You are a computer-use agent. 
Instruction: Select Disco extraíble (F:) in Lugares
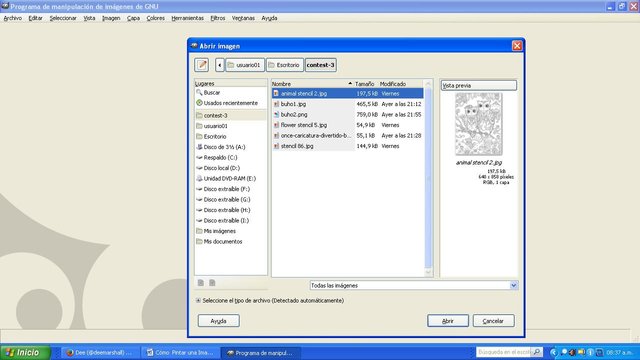231,189
